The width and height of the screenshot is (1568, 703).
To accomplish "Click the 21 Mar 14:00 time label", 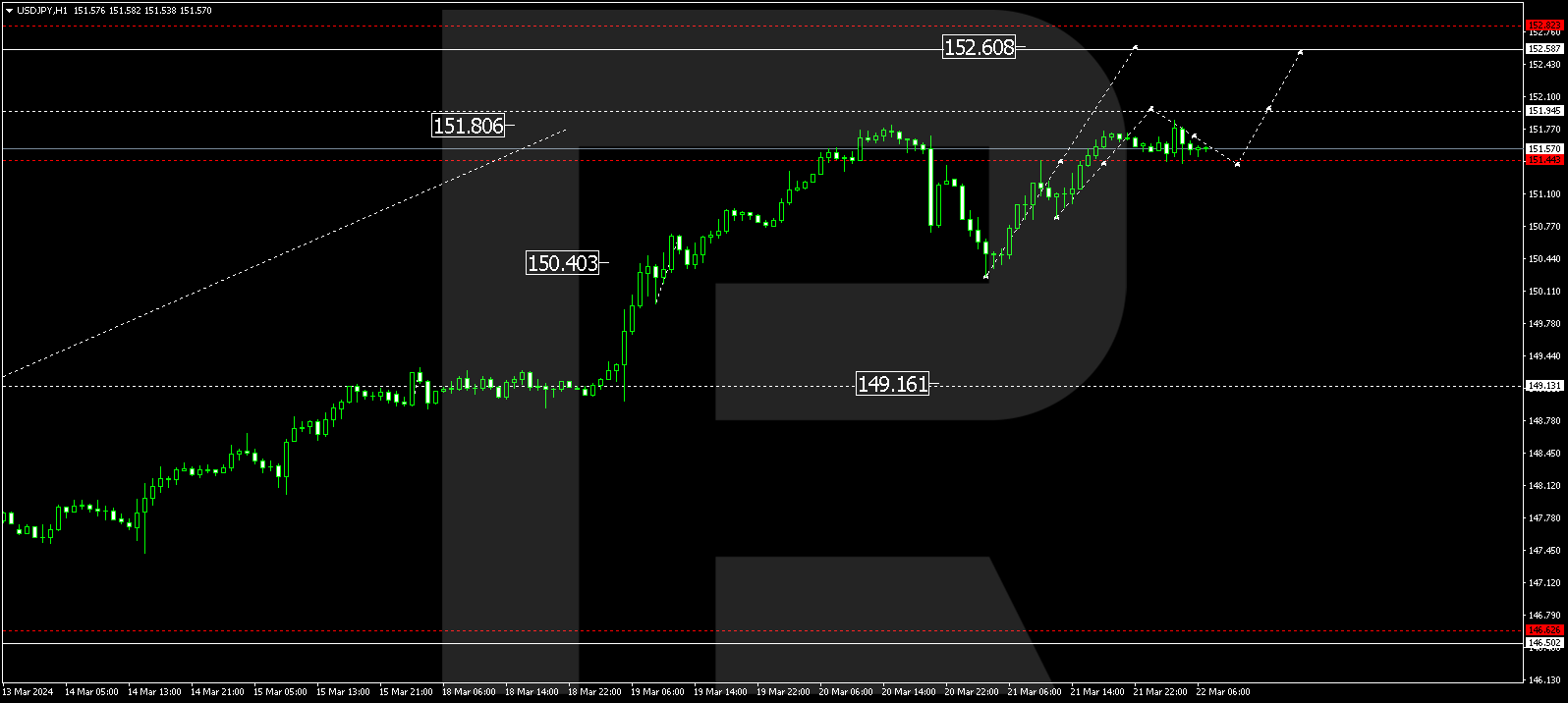I will pyautogui.click(x=1097, y=692).
